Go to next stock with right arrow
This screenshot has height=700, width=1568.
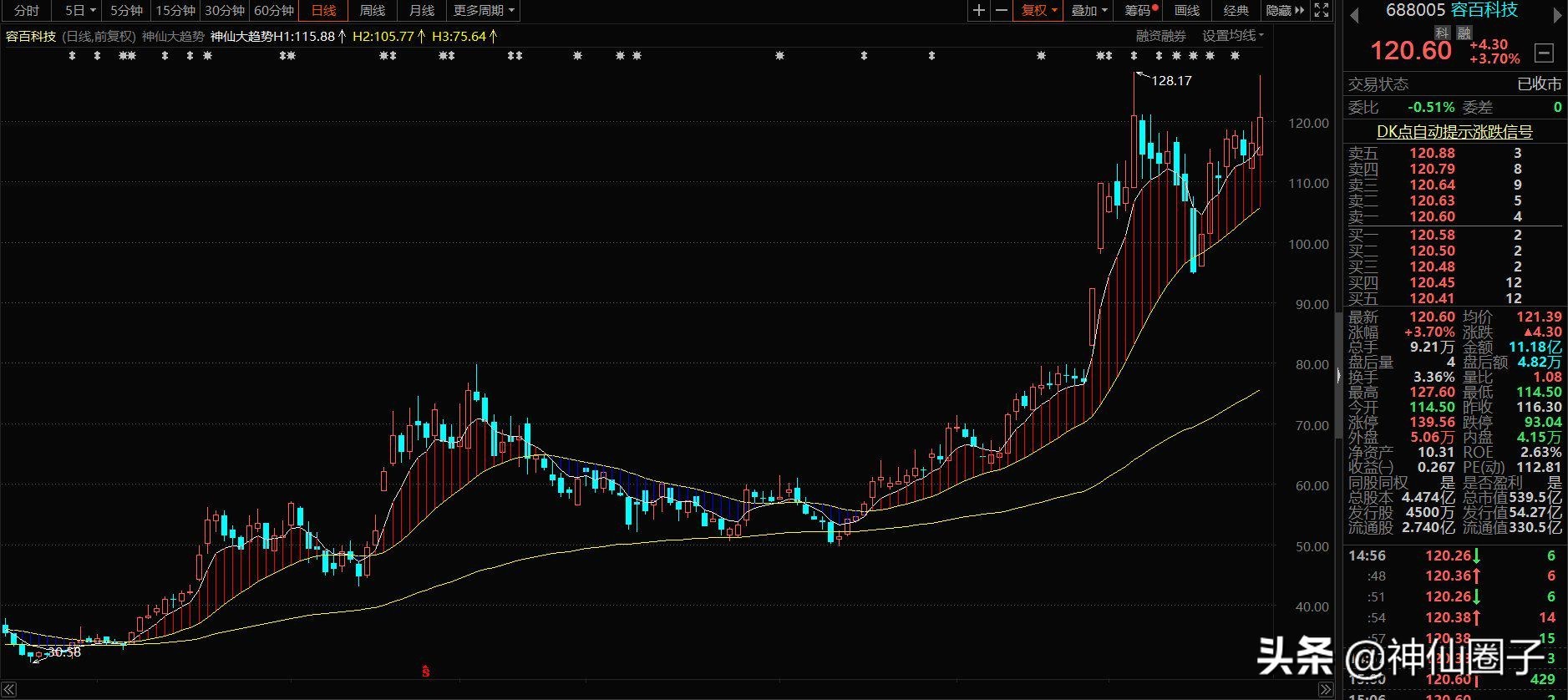(1557, 14)
